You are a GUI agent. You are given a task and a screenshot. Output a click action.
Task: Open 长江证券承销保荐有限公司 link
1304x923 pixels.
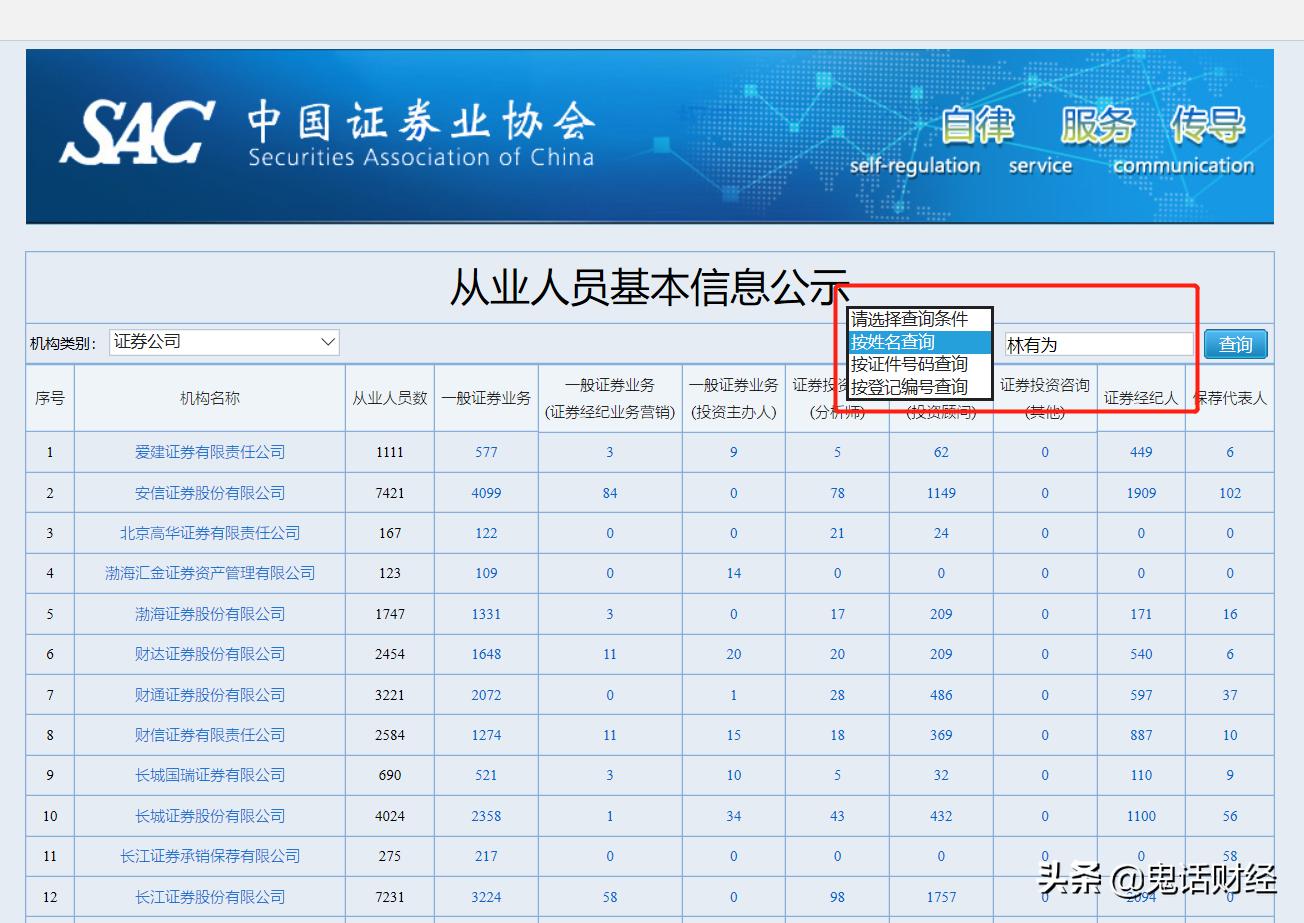click(209, 856)
